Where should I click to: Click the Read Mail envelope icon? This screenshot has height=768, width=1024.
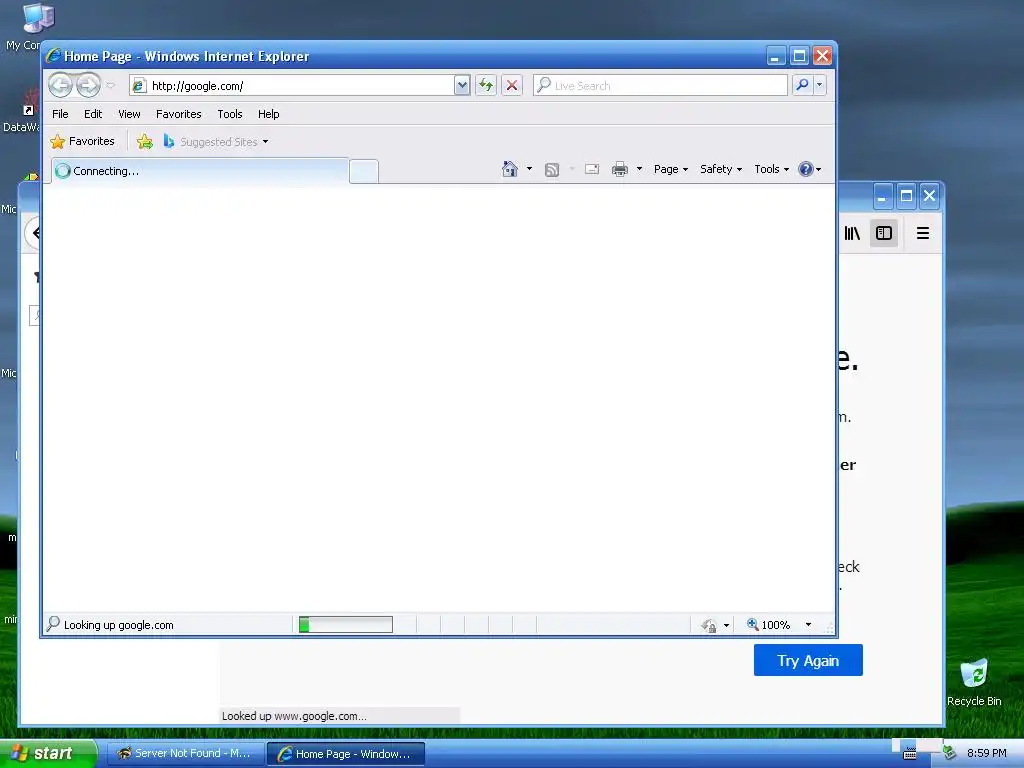[592, 169]
